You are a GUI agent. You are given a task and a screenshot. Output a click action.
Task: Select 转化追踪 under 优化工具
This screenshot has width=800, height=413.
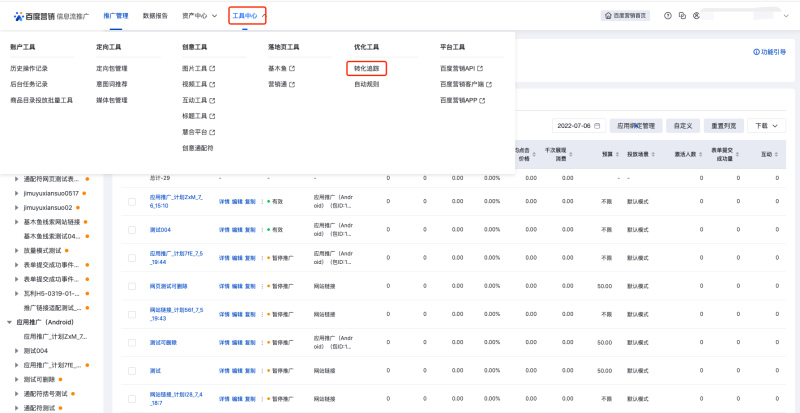(366, 68)
